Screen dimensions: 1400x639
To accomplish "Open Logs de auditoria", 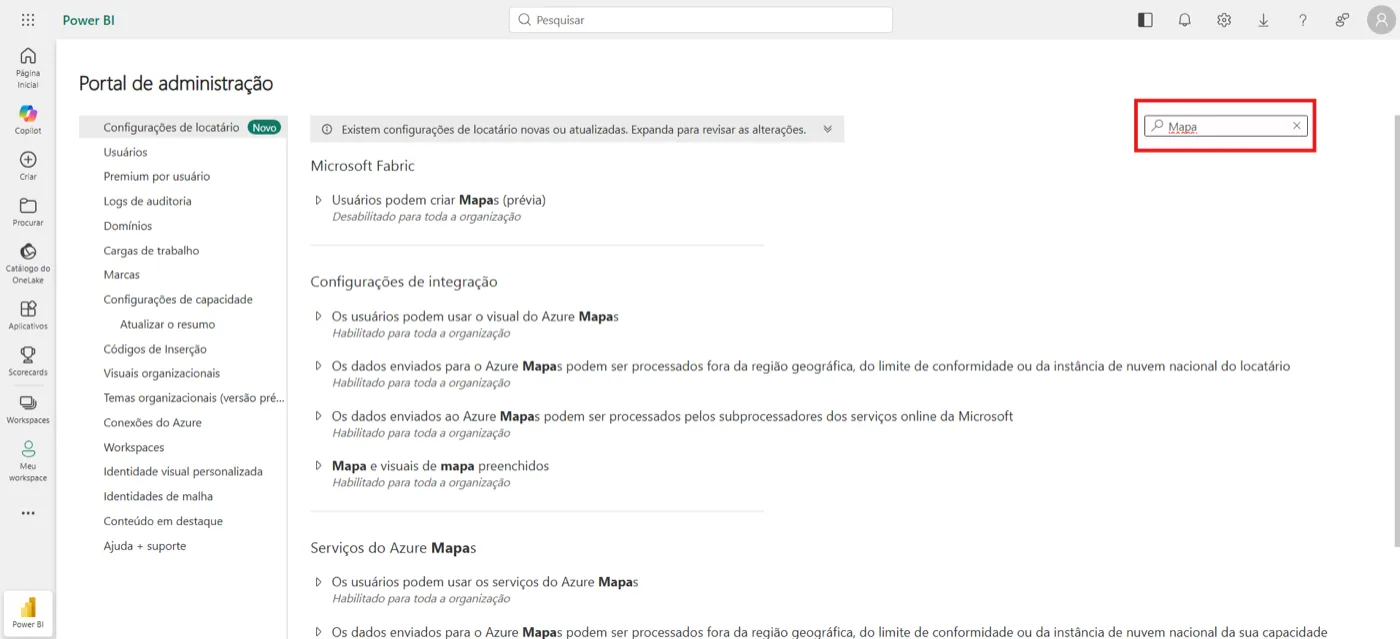I will (147, 201).
